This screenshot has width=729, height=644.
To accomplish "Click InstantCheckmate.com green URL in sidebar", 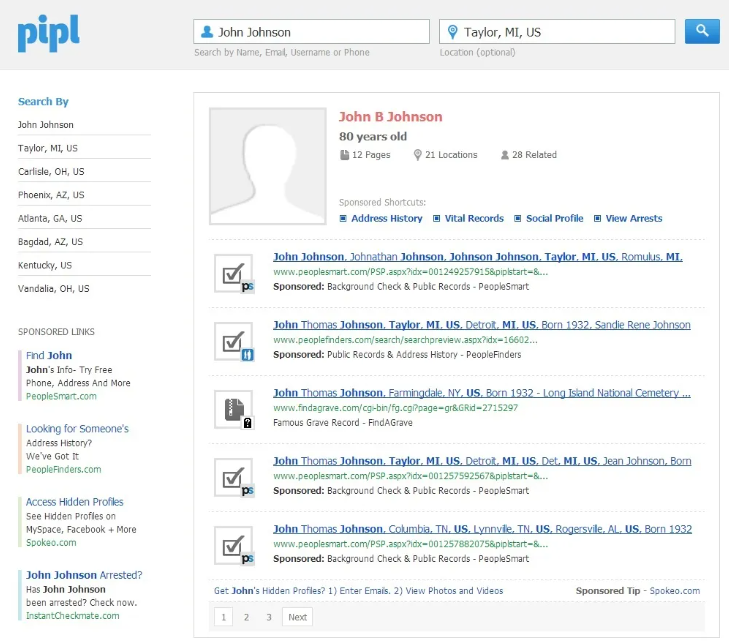I will pyautogui.click(x=73, y=616).
